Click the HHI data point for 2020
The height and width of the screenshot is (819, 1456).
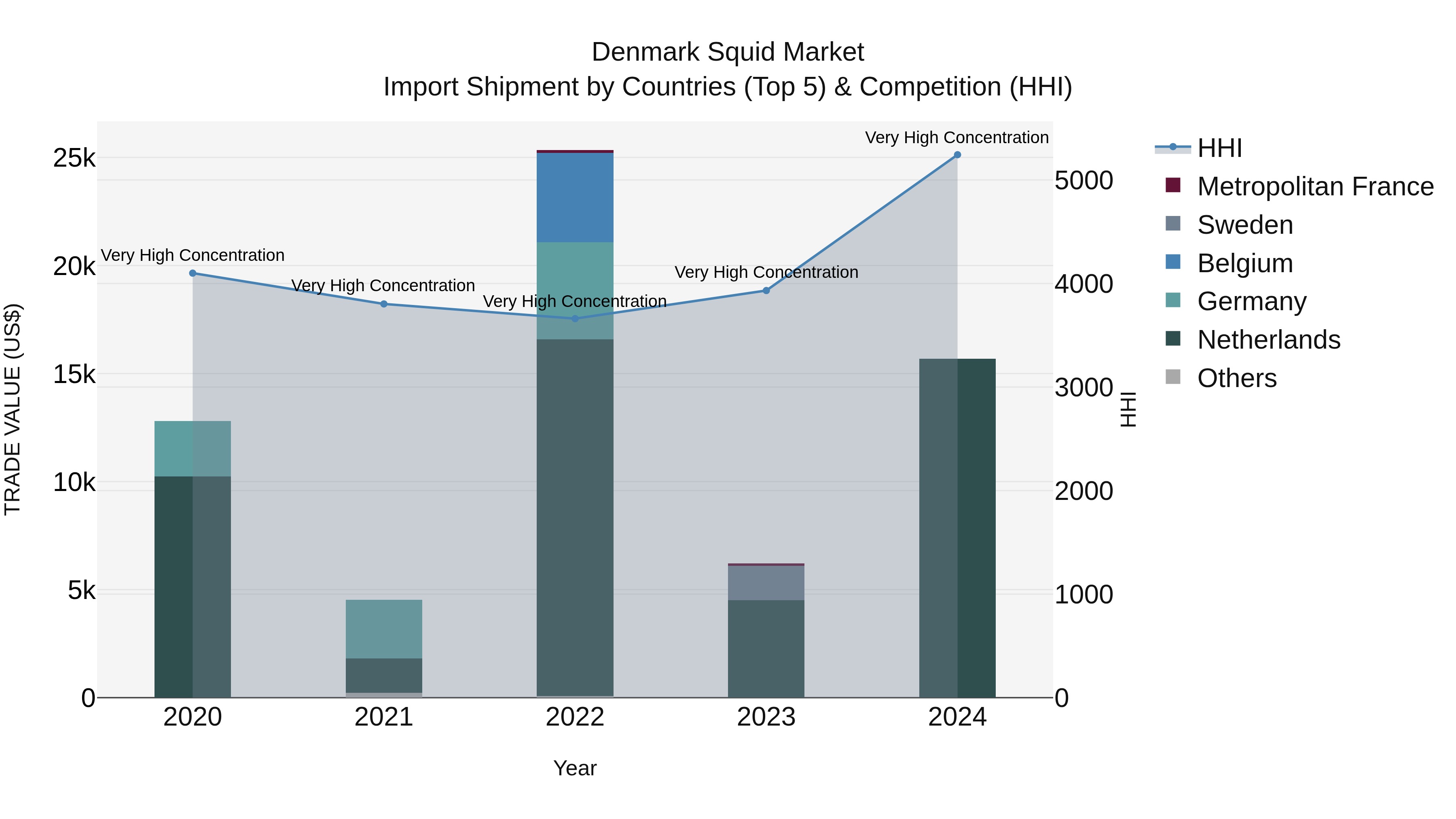click(x=193, y=273)
